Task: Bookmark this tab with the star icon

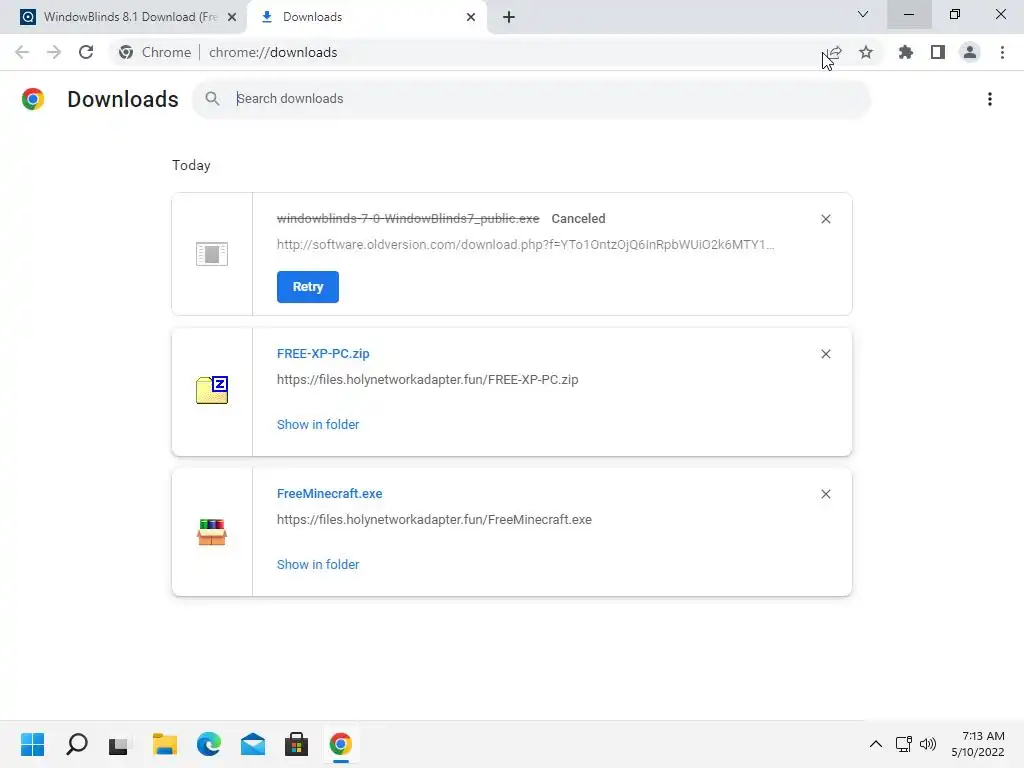Action: pyautogui.click(x=866, y=52)
